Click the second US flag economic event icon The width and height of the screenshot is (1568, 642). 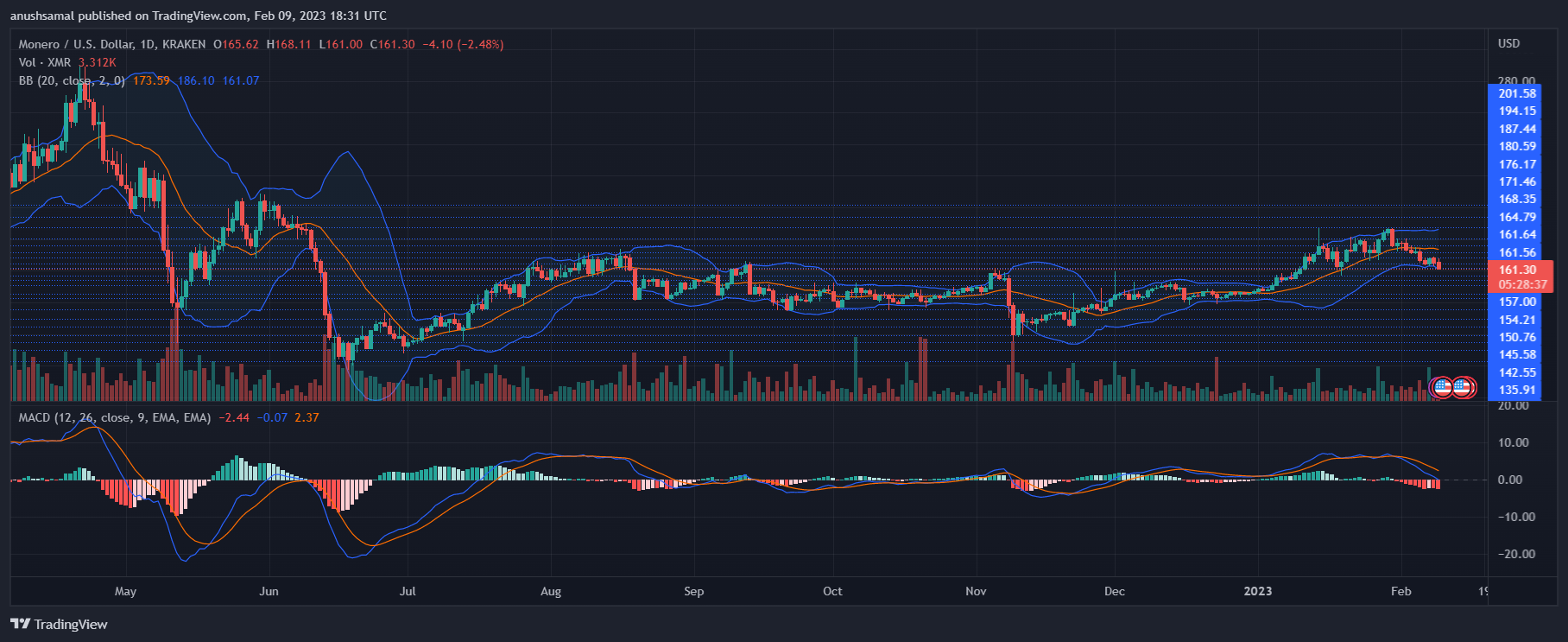click(1462, 387)
